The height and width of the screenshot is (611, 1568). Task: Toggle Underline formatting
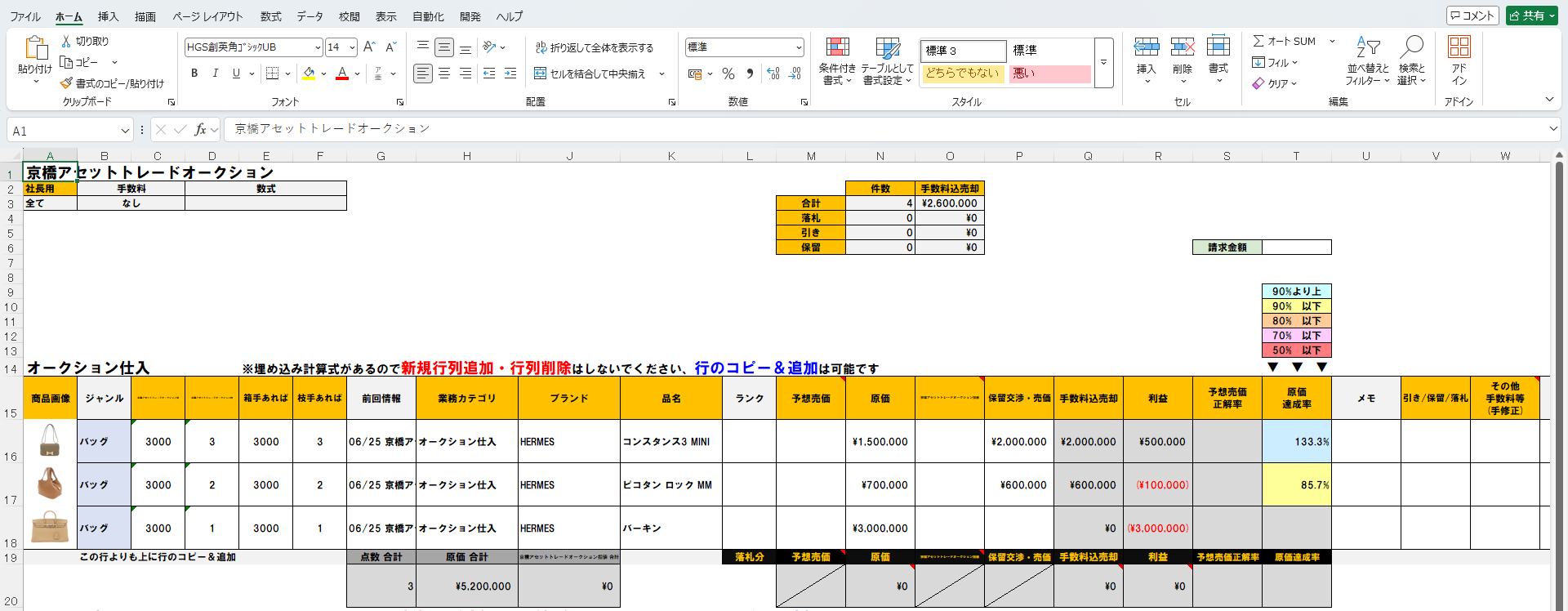[x=236, y=74]
